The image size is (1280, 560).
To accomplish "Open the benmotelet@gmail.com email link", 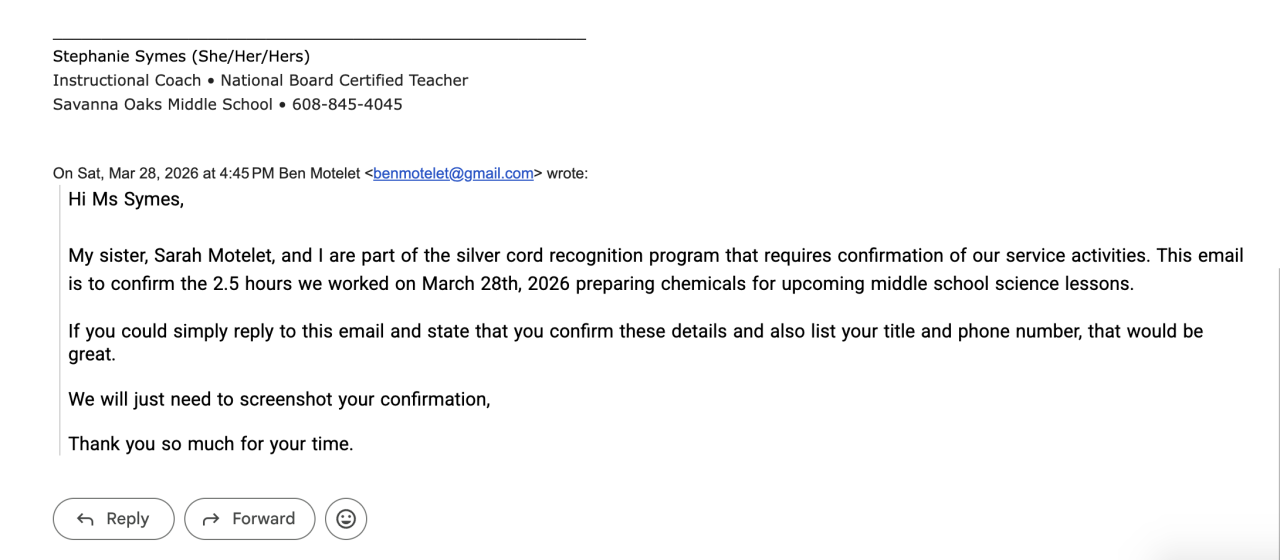I will (x=453, y=174).
